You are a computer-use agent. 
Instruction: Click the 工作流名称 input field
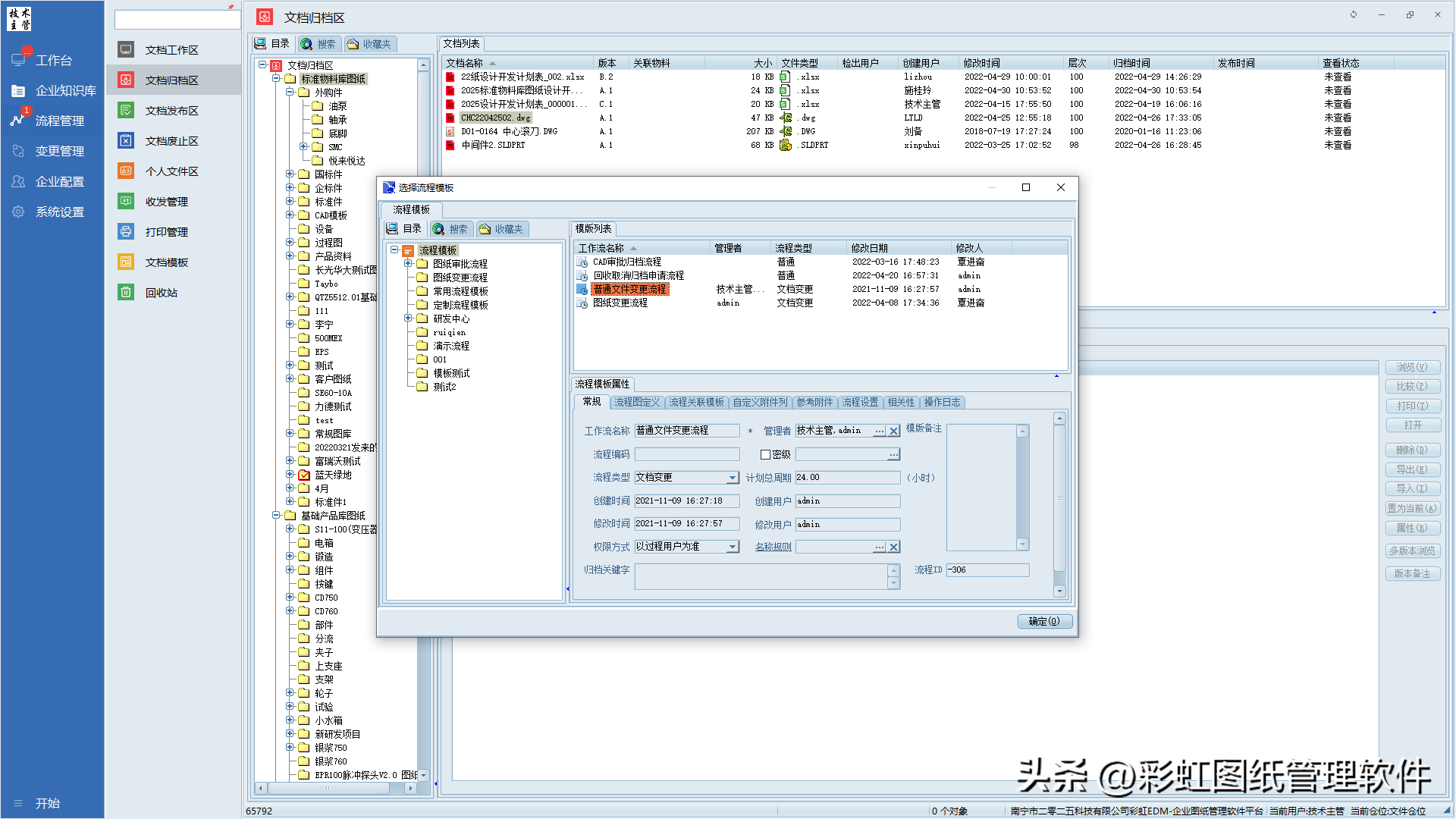687,431
